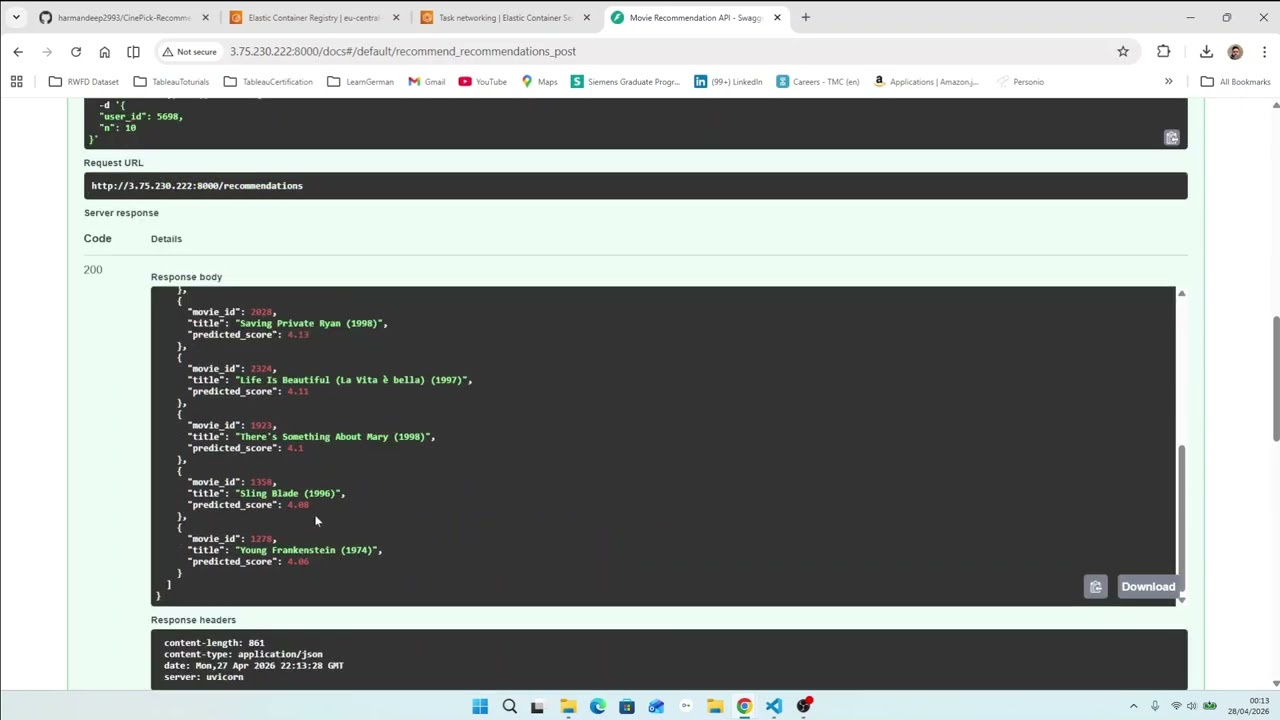The height and width of the screenshot is (720, 1280).
Task: Click There's Something About Mary title
Action: pyautogui.click(x=335, y=437)
